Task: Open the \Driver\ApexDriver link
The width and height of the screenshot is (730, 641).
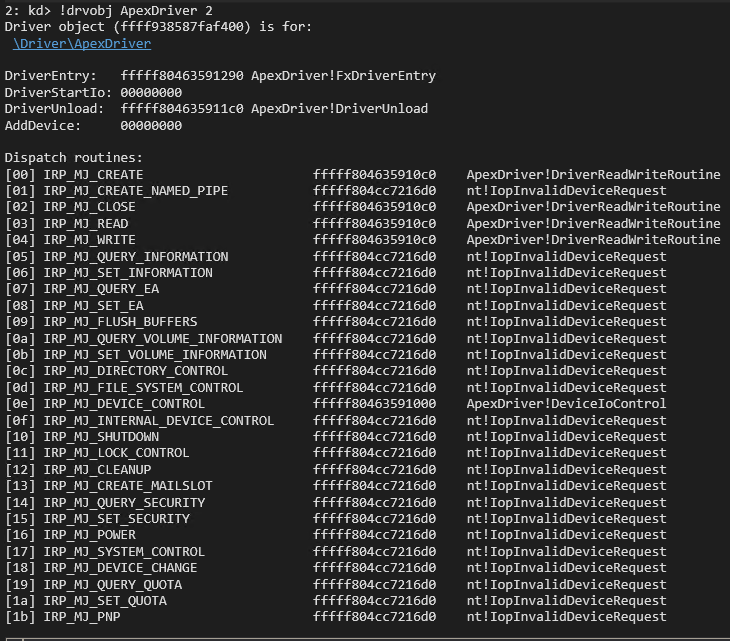Action: [x=82, y=44]
